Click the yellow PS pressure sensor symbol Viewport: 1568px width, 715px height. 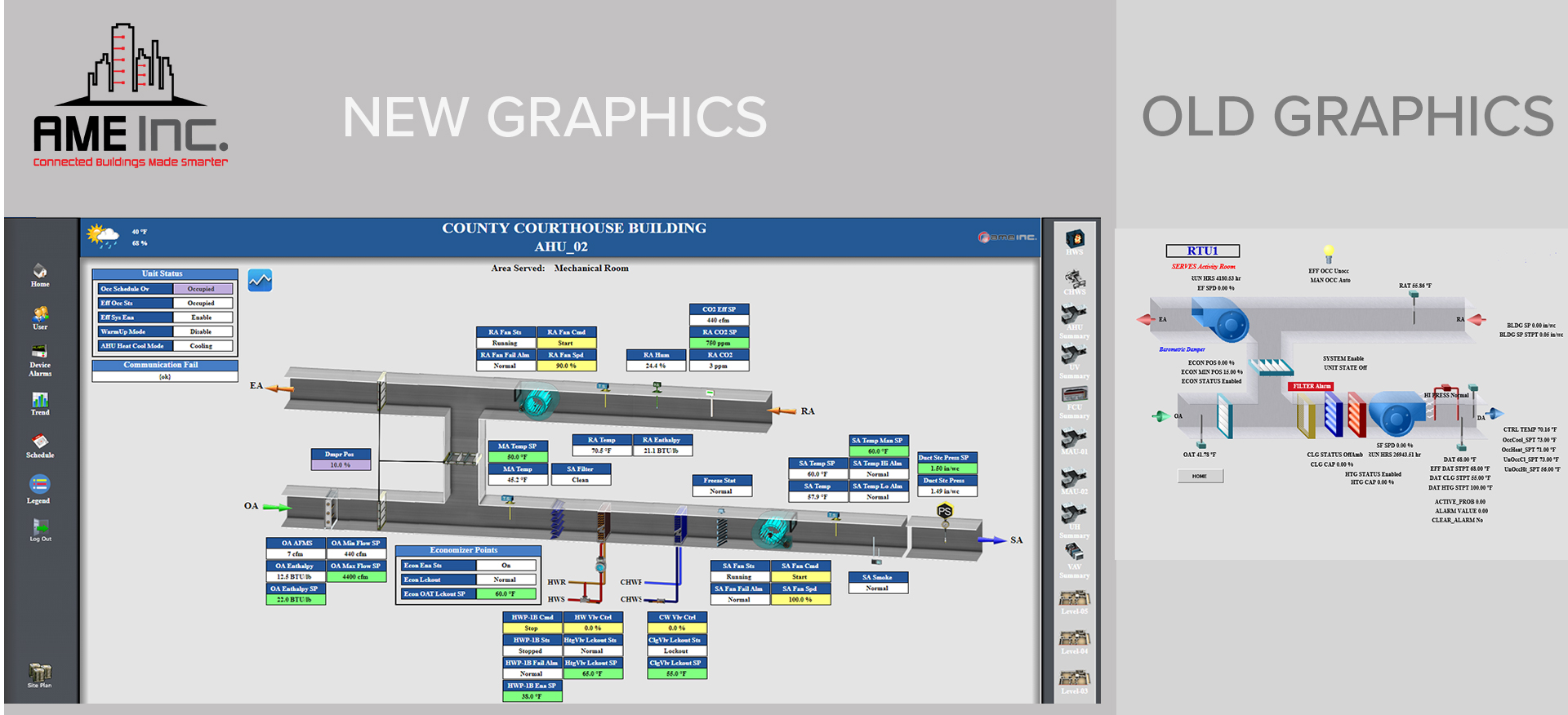click(945, 511)
